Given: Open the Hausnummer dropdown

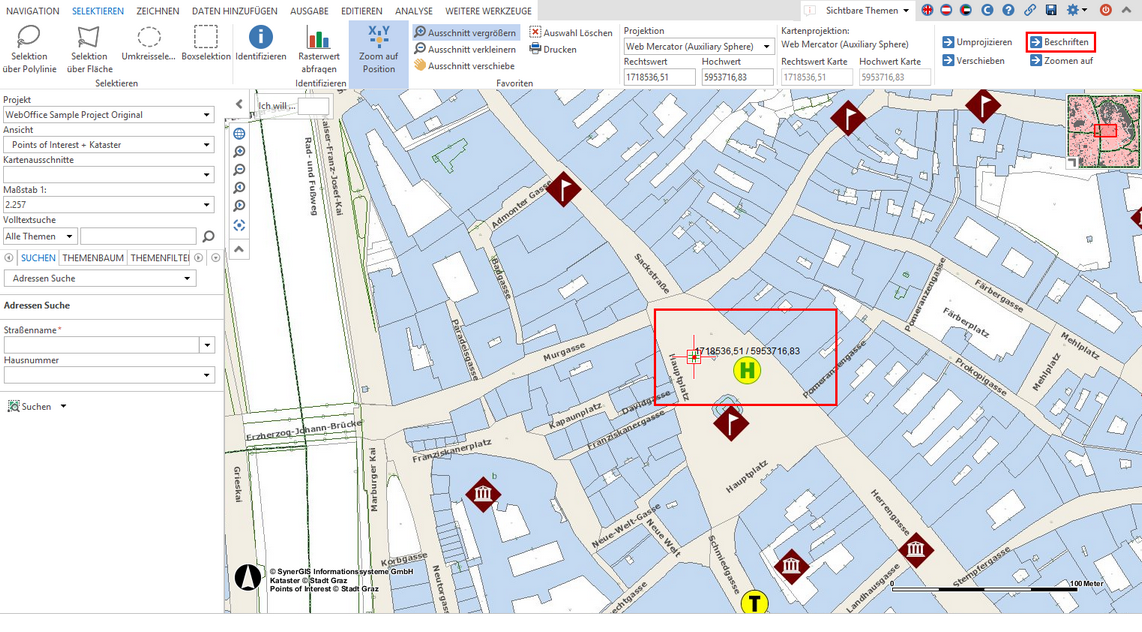Looking at the screenshot, I should point(109,375).
